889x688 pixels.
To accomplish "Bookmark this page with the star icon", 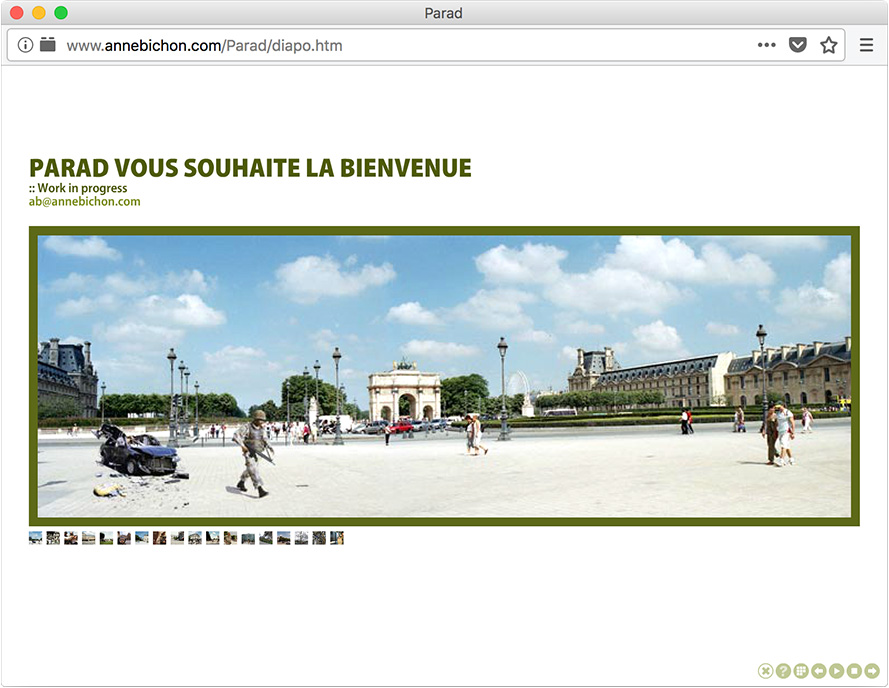I will coord(828,45).
